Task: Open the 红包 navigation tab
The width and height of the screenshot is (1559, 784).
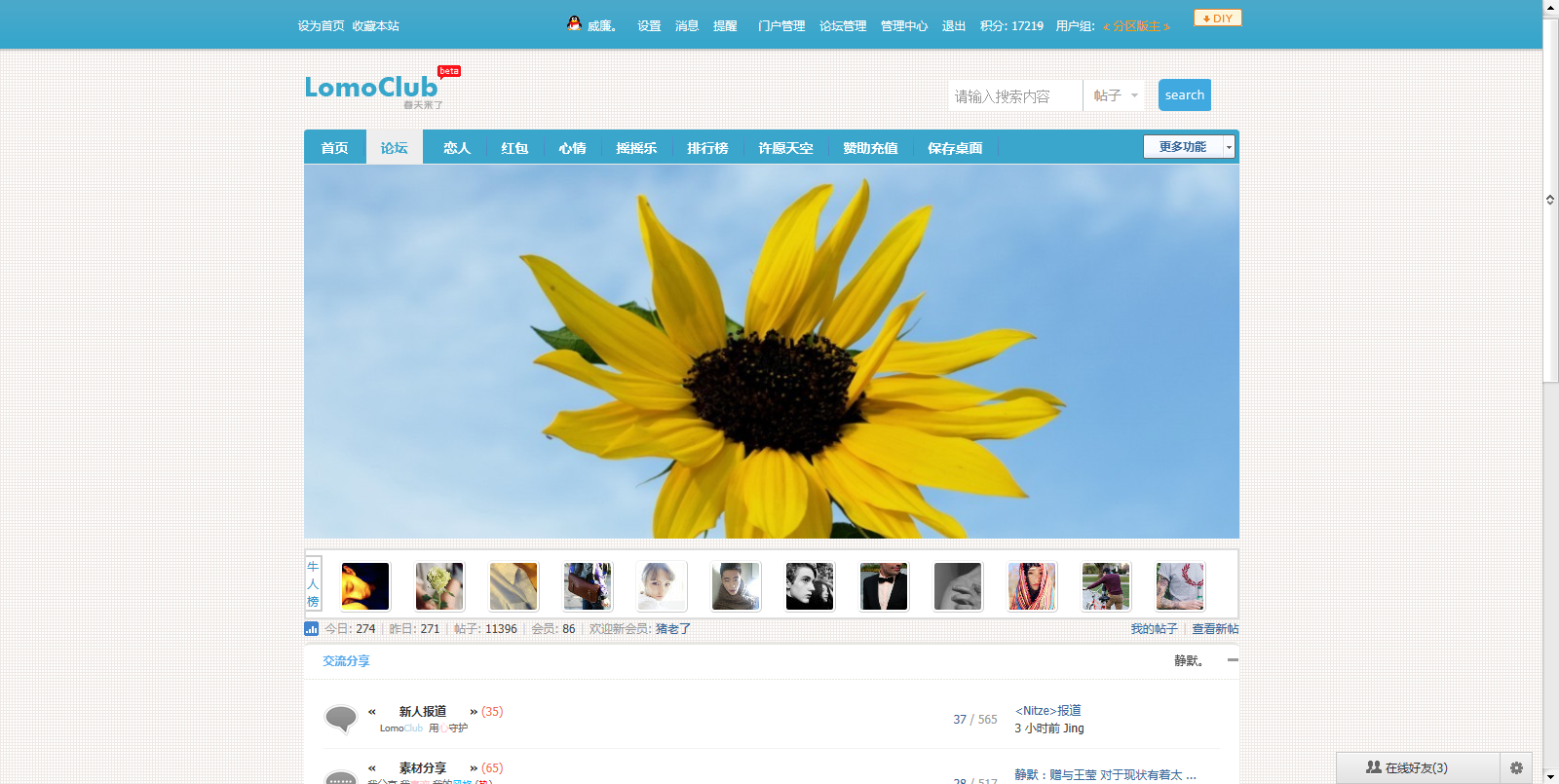Action: click(x=514, y=148)
